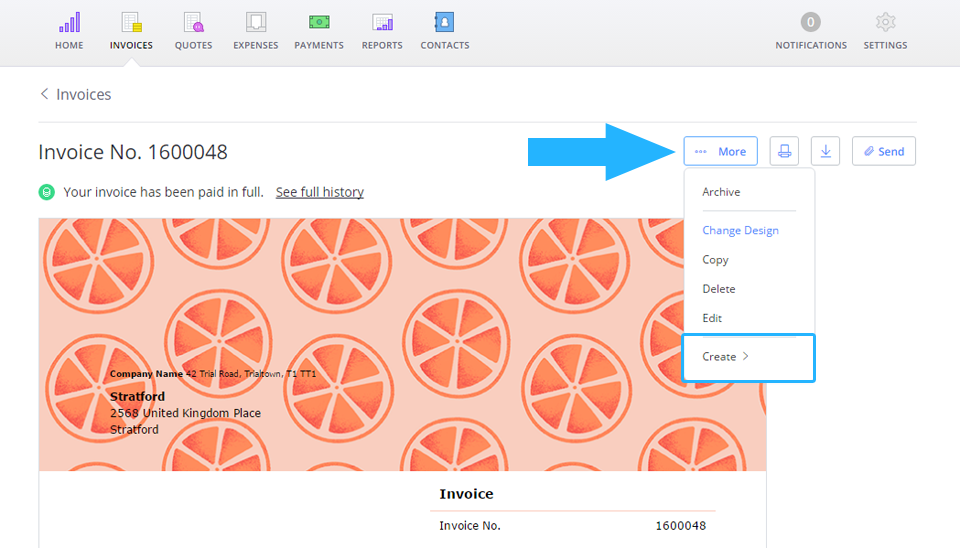Open the Payments section icon
Viewport: 960px width, 548px height.
(319, 23)
